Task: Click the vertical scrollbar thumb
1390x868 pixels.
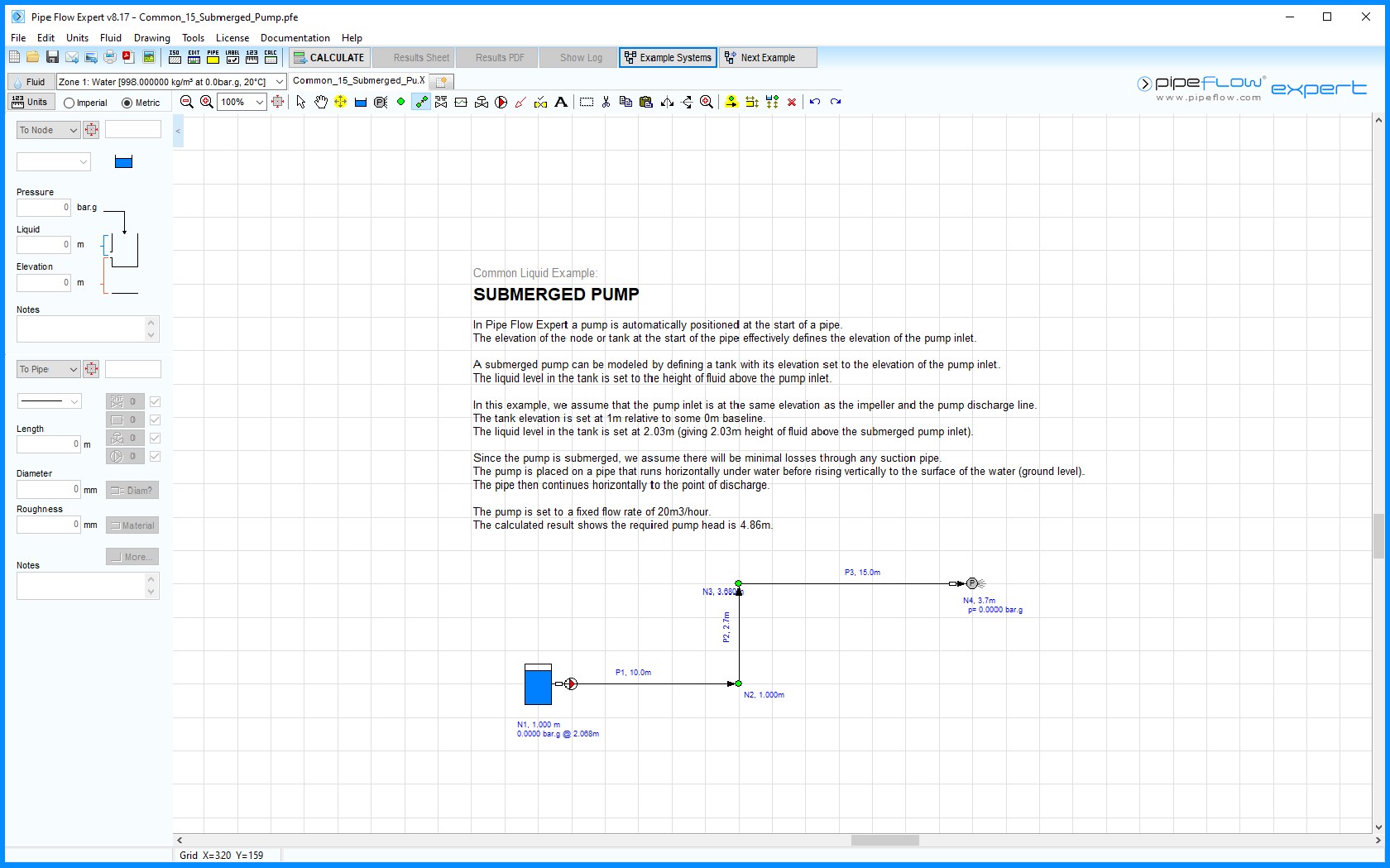Action: 1378,536
